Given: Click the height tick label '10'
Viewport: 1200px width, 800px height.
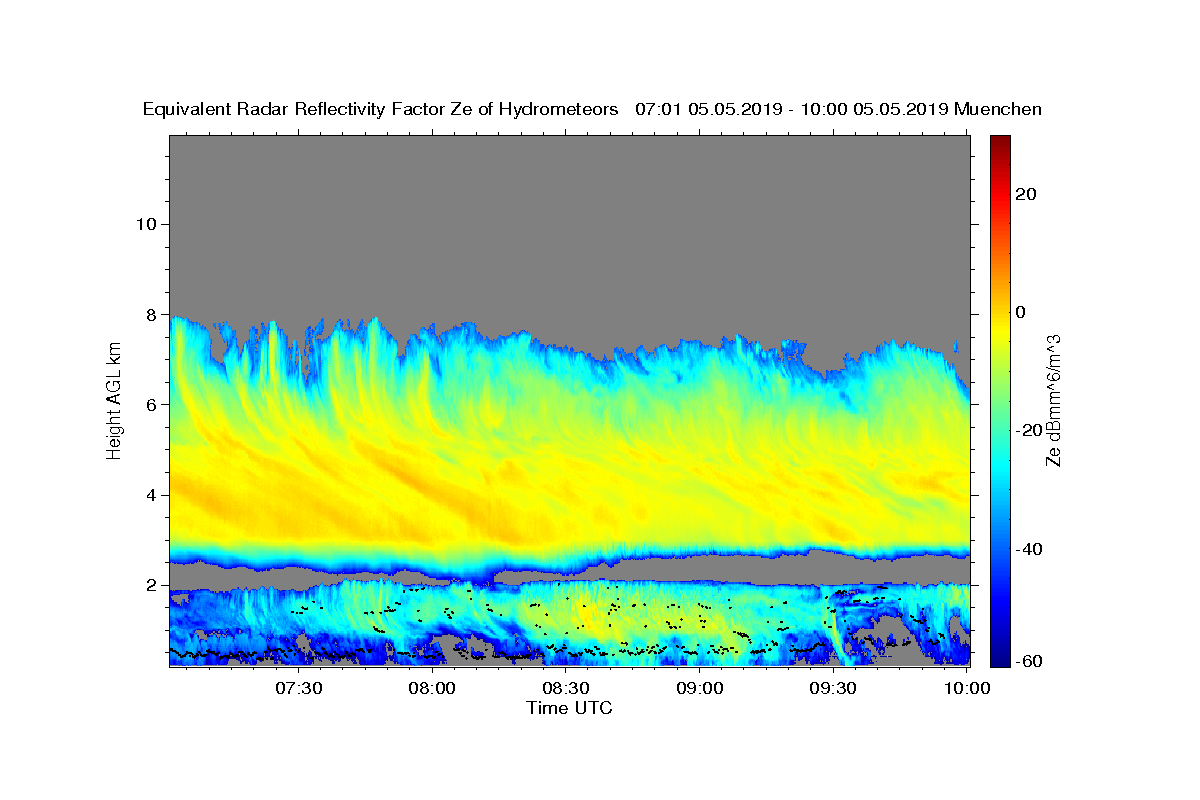Looking at the screenshot, I should 145,224.
